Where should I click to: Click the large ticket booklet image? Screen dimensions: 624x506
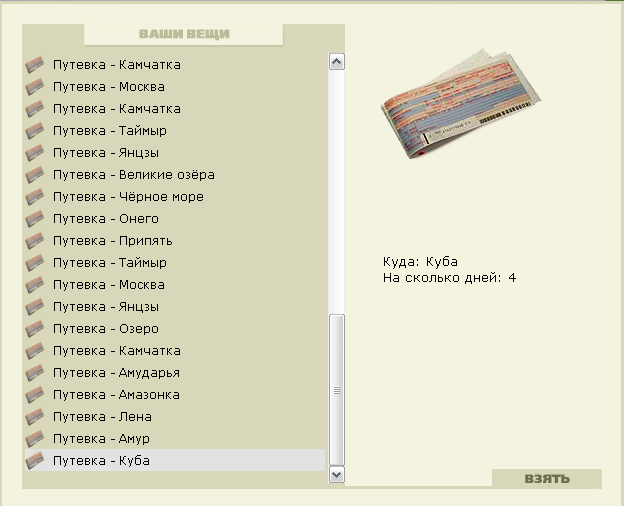(461, 104)
